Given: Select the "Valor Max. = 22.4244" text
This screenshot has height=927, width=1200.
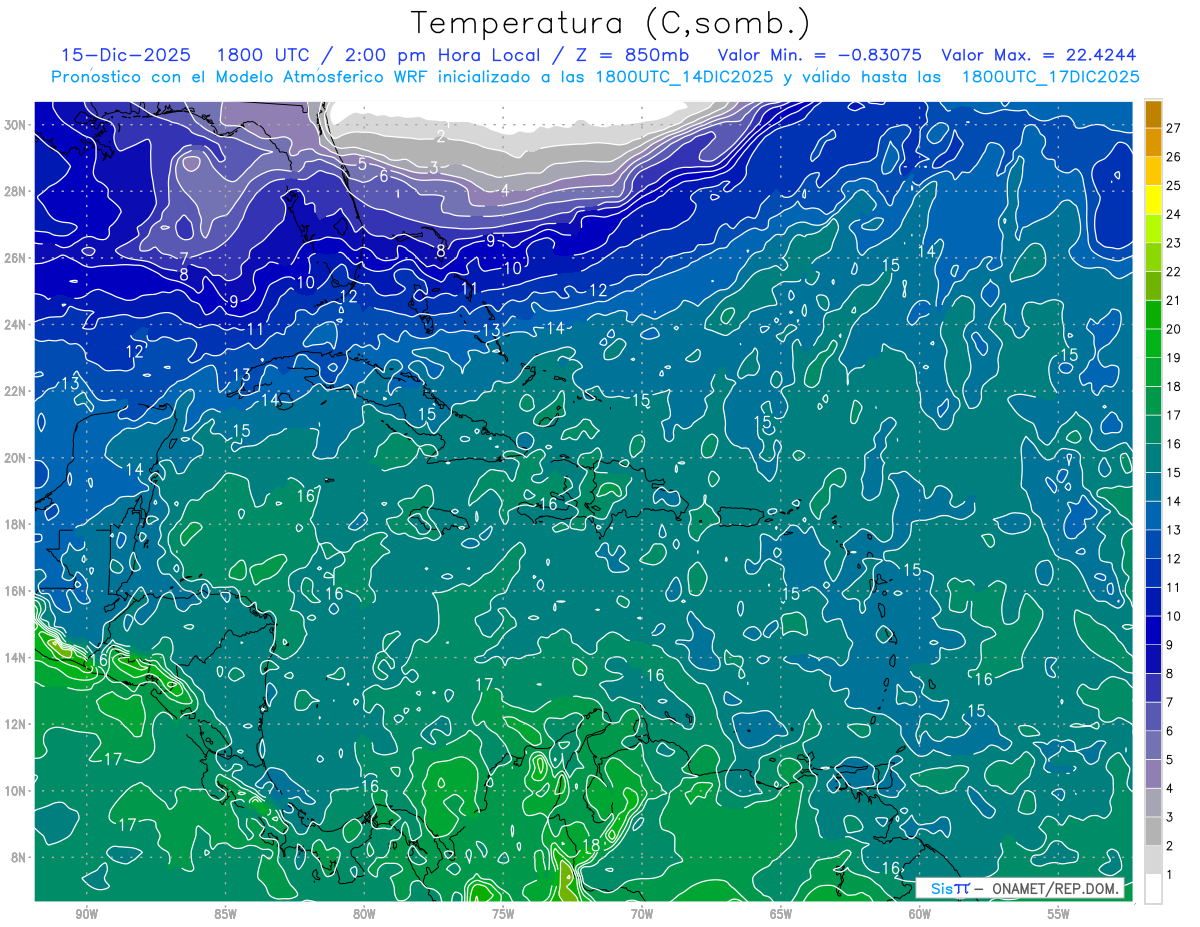Looking at the screenshot, I should tap(1039, 55).
